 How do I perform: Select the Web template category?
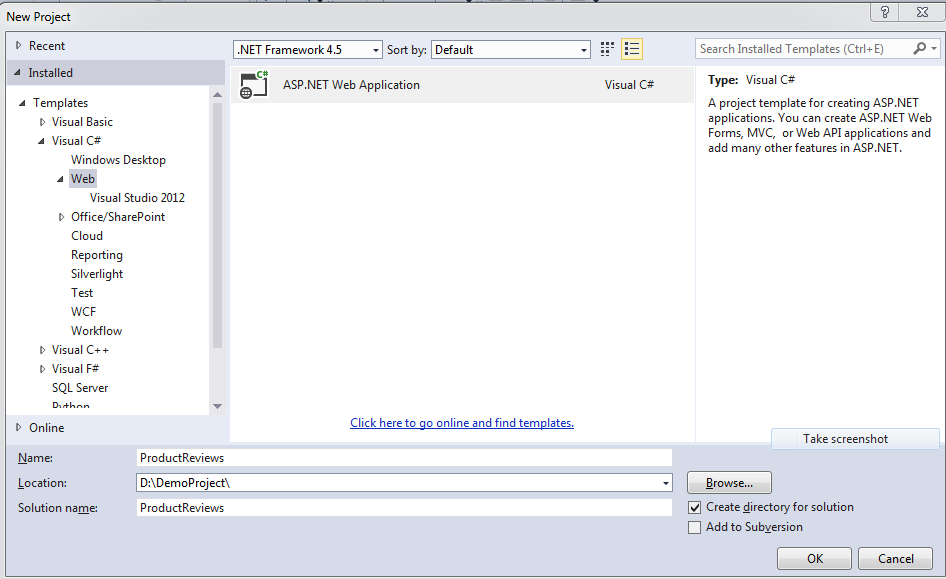(83, 179)
